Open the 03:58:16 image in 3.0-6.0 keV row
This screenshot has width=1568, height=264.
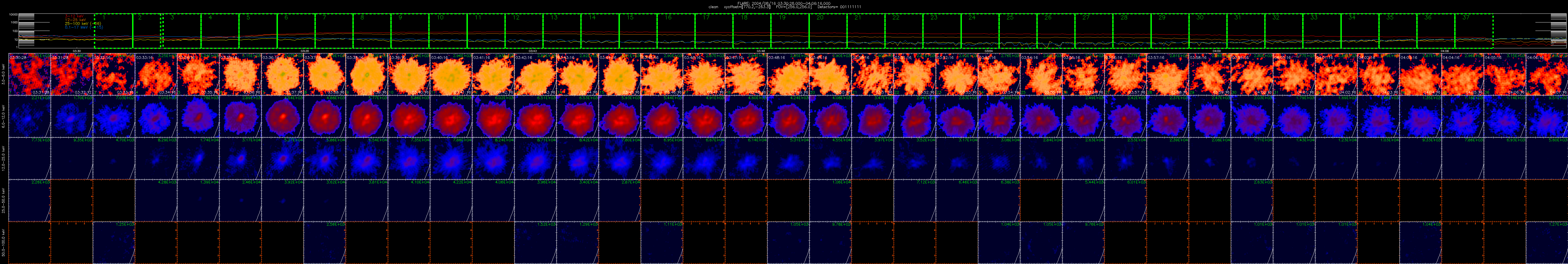click(x=1210, y=74)
